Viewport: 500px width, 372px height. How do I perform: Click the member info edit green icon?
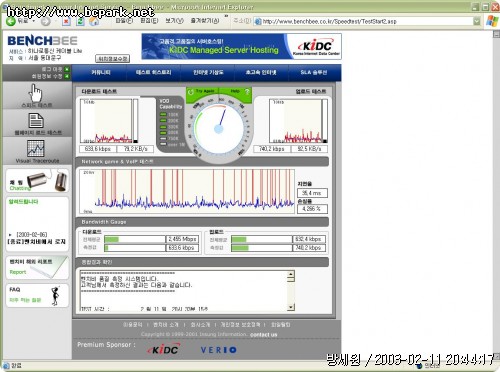tap(67, 76)
